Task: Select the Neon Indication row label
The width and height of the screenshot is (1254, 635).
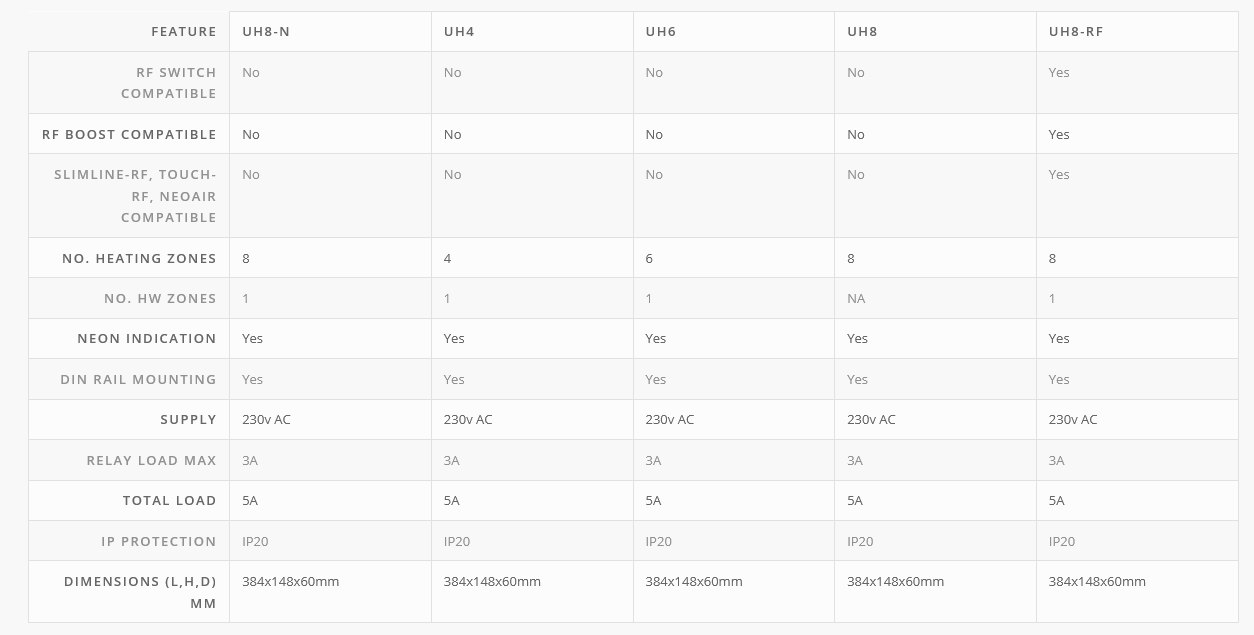Action: pos(147,338)
